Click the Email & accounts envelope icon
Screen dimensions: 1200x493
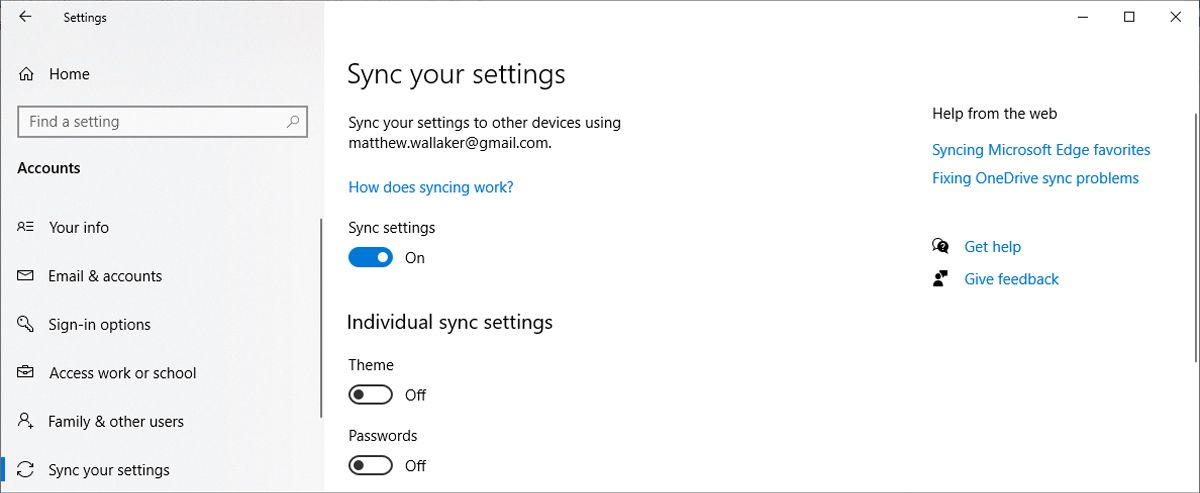point(27,276)
